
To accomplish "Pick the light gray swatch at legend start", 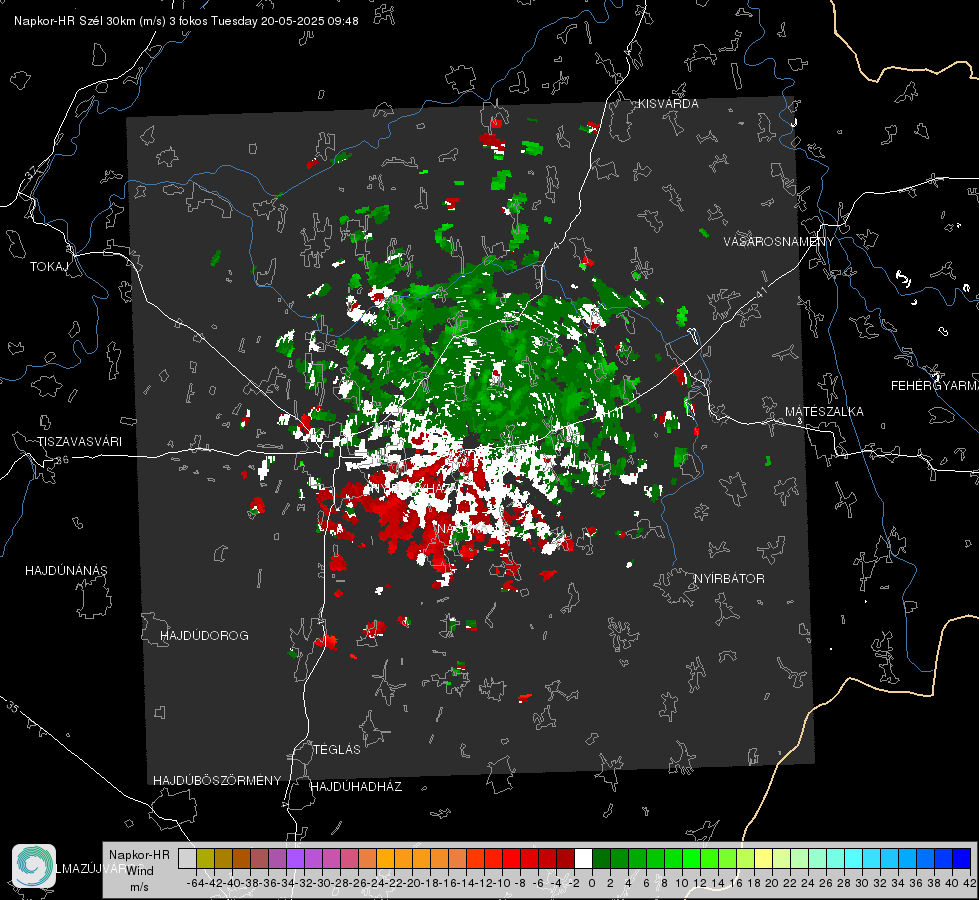I will point(187,858).
